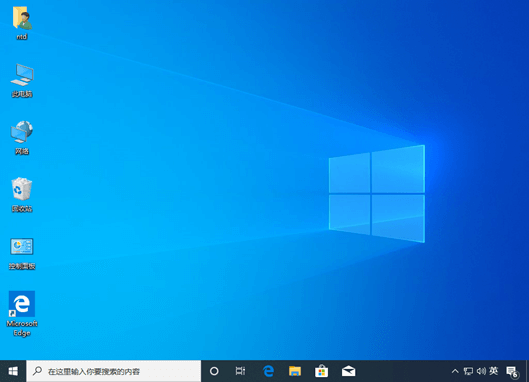529x382 pixels.
Task: Select the Microsoft Edge desktop shortcut
Action: [22, 314]
